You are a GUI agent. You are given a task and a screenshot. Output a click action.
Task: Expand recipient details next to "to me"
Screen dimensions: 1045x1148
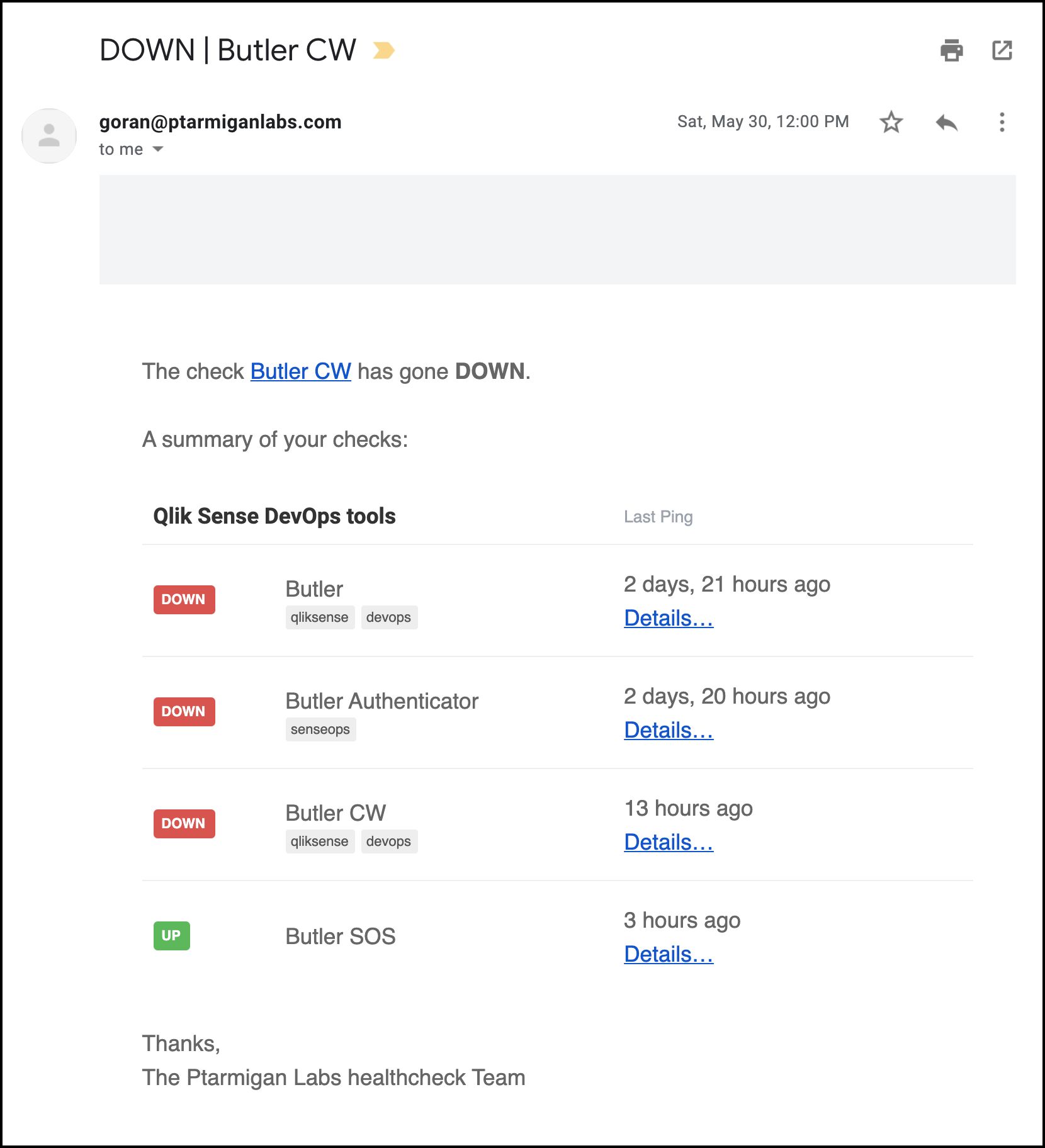(158, 149)
